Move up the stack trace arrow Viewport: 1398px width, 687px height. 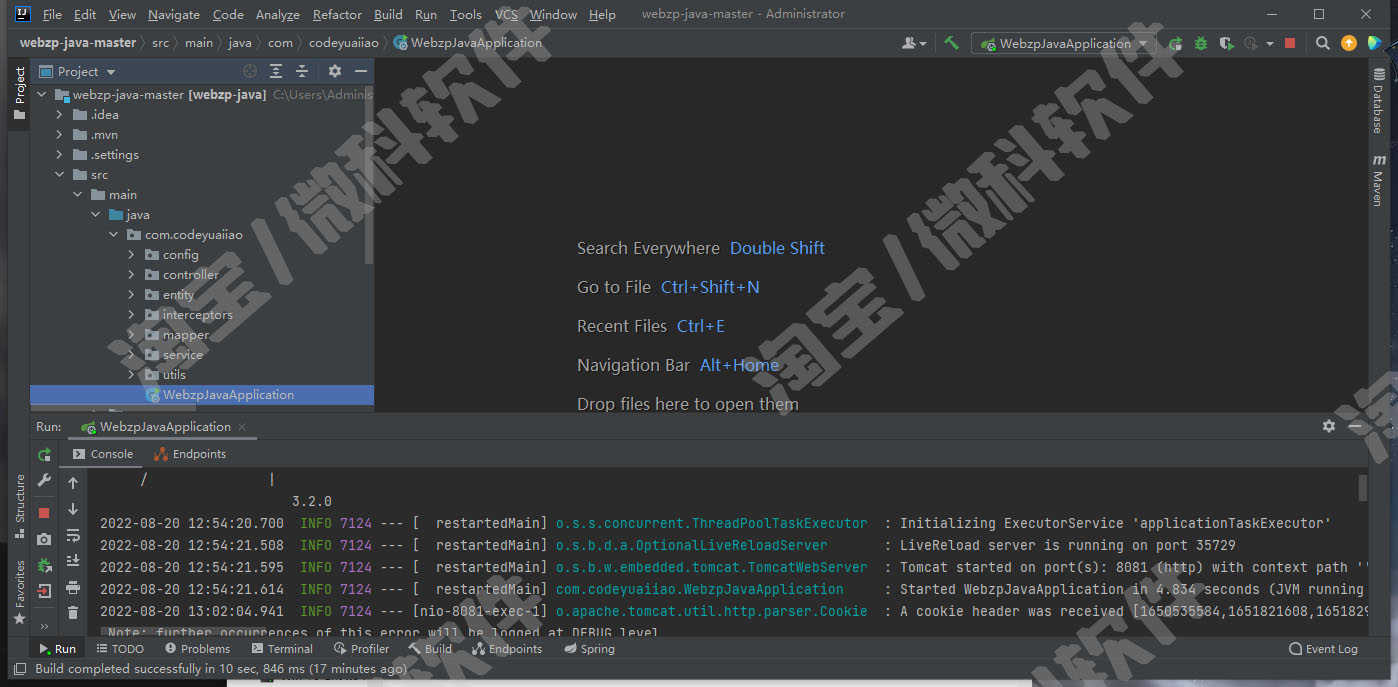73,483
